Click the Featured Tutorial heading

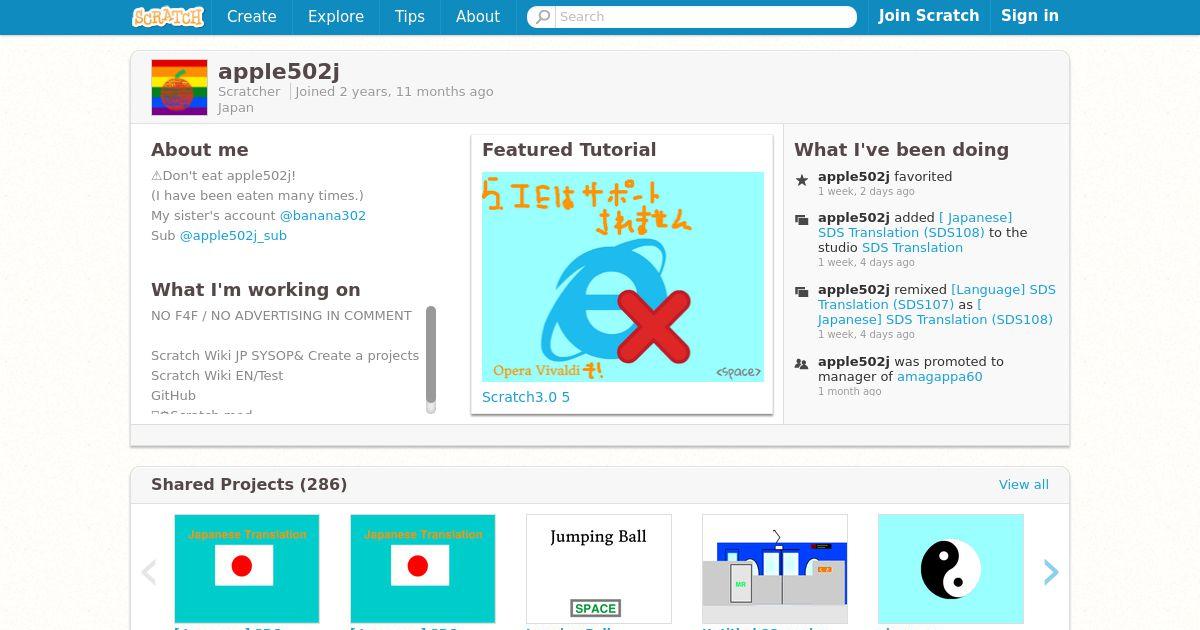(x=569, y=150)
